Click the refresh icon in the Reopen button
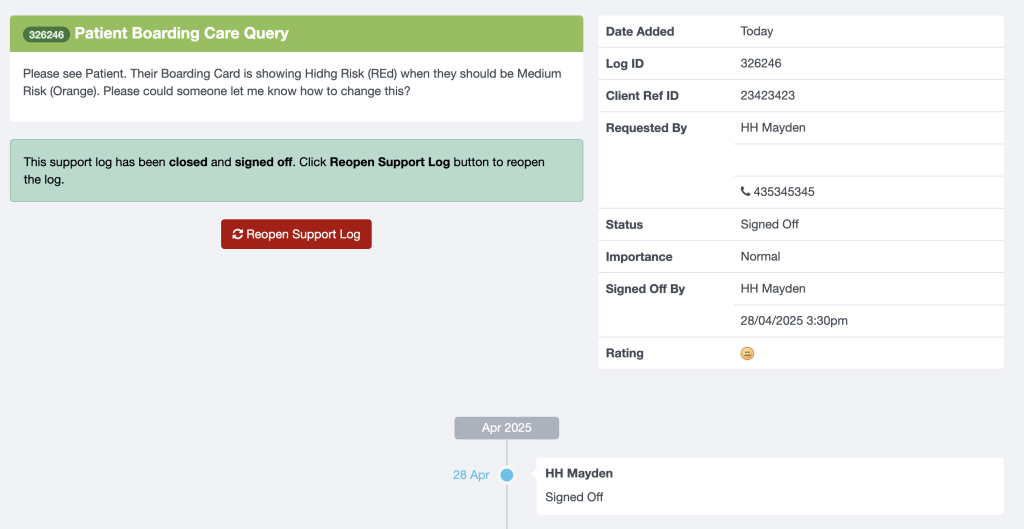Image resolution: width=1024 pixels, height=529 pixels. pos(238,234)
